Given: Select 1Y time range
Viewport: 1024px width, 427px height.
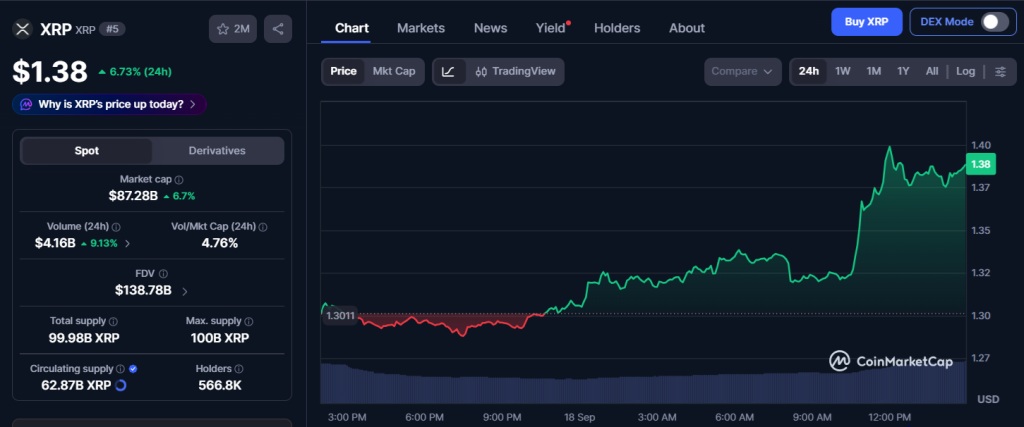Looking at the screenshot, I should click(x=903, y=72).
